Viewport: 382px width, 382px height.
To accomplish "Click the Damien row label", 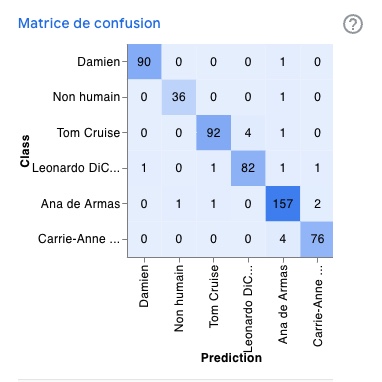I will tap(99, 62).
